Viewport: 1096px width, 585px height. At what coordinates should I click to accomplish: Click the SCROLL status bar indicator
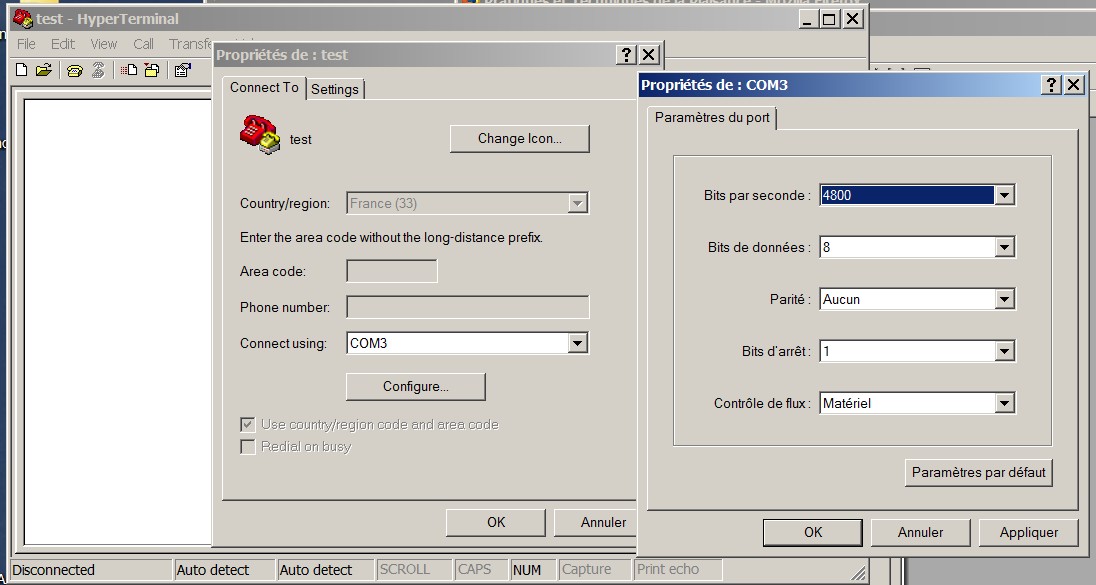click(414, 570)
